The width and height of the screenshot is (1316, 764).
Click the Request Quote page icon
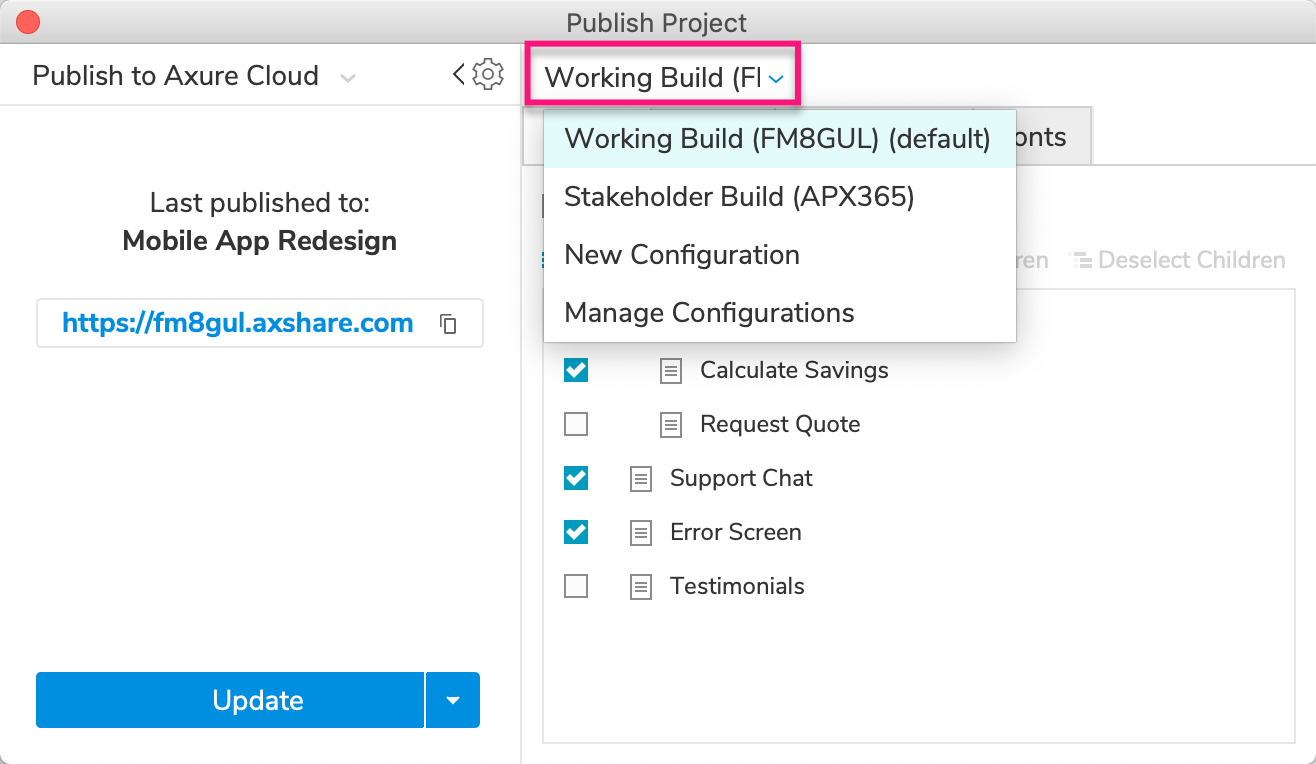671,425
